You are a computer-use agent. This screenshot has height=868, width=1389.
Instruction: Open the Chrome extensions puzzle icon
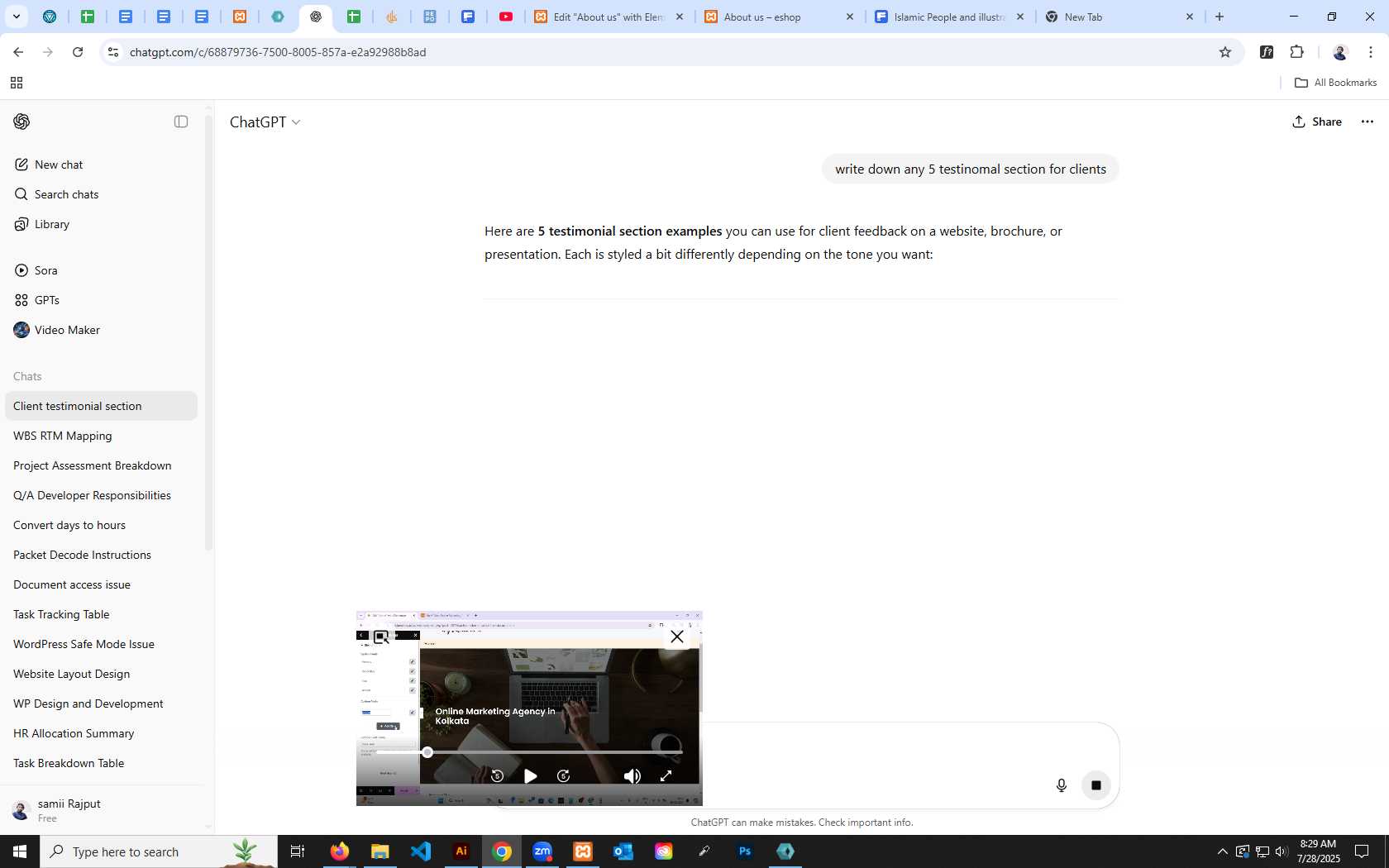pos(1296,52)
